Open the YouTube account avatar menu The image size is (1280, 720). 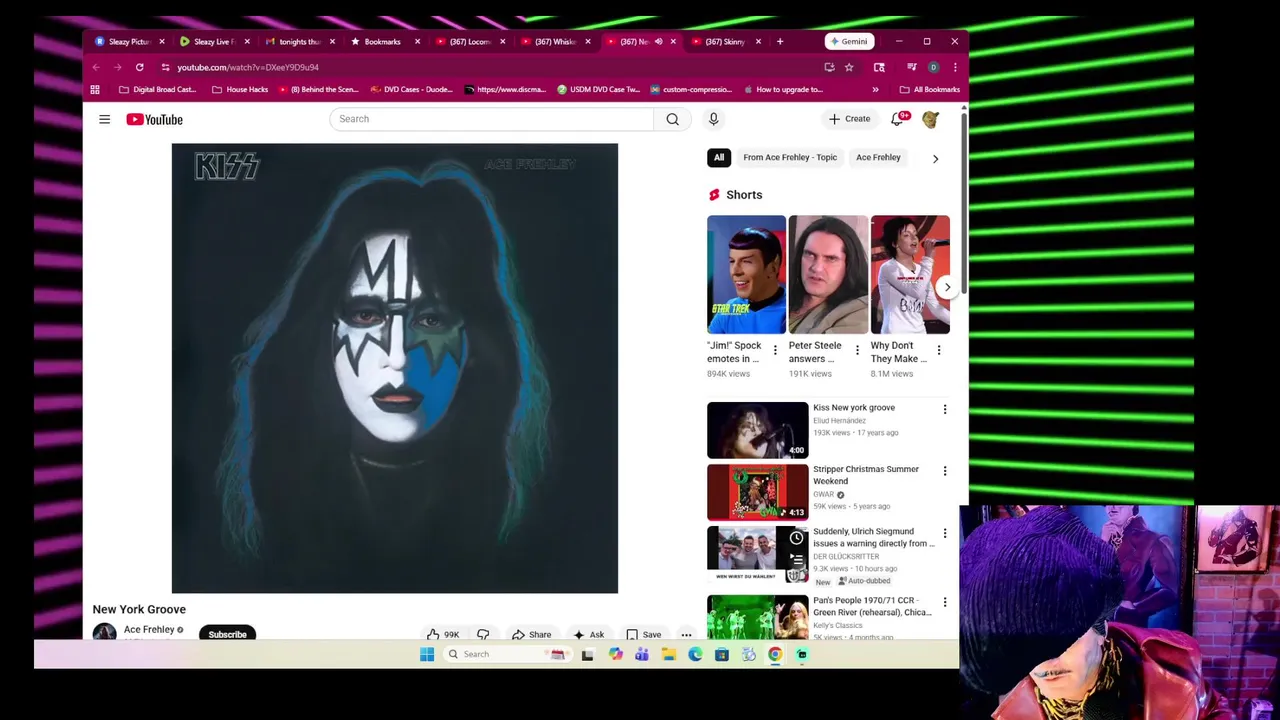coord(931,119)
